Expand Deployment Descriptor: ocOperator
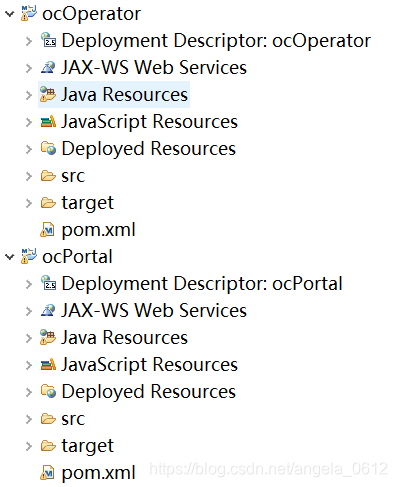 29,41
